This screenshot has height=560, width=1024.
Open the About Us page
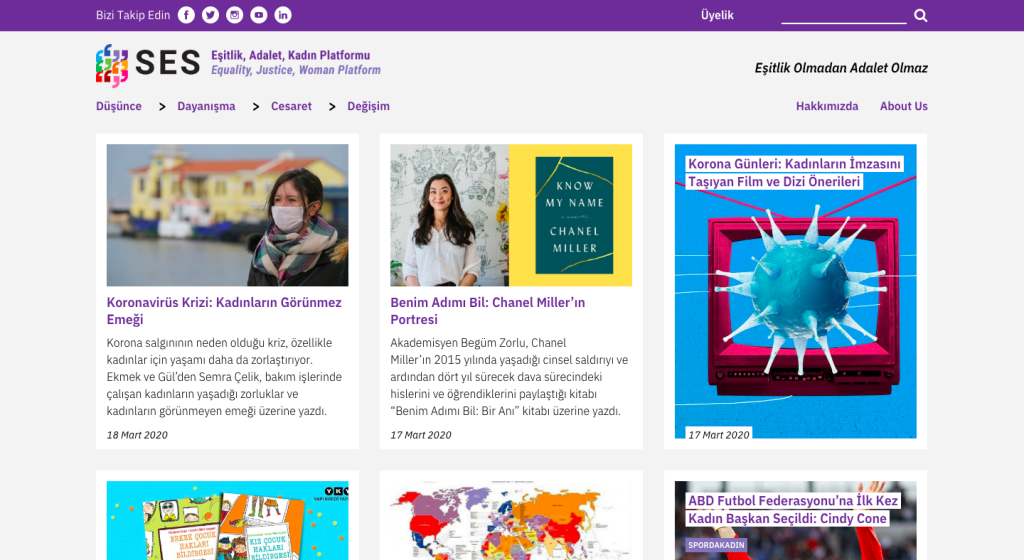point(904,106)
